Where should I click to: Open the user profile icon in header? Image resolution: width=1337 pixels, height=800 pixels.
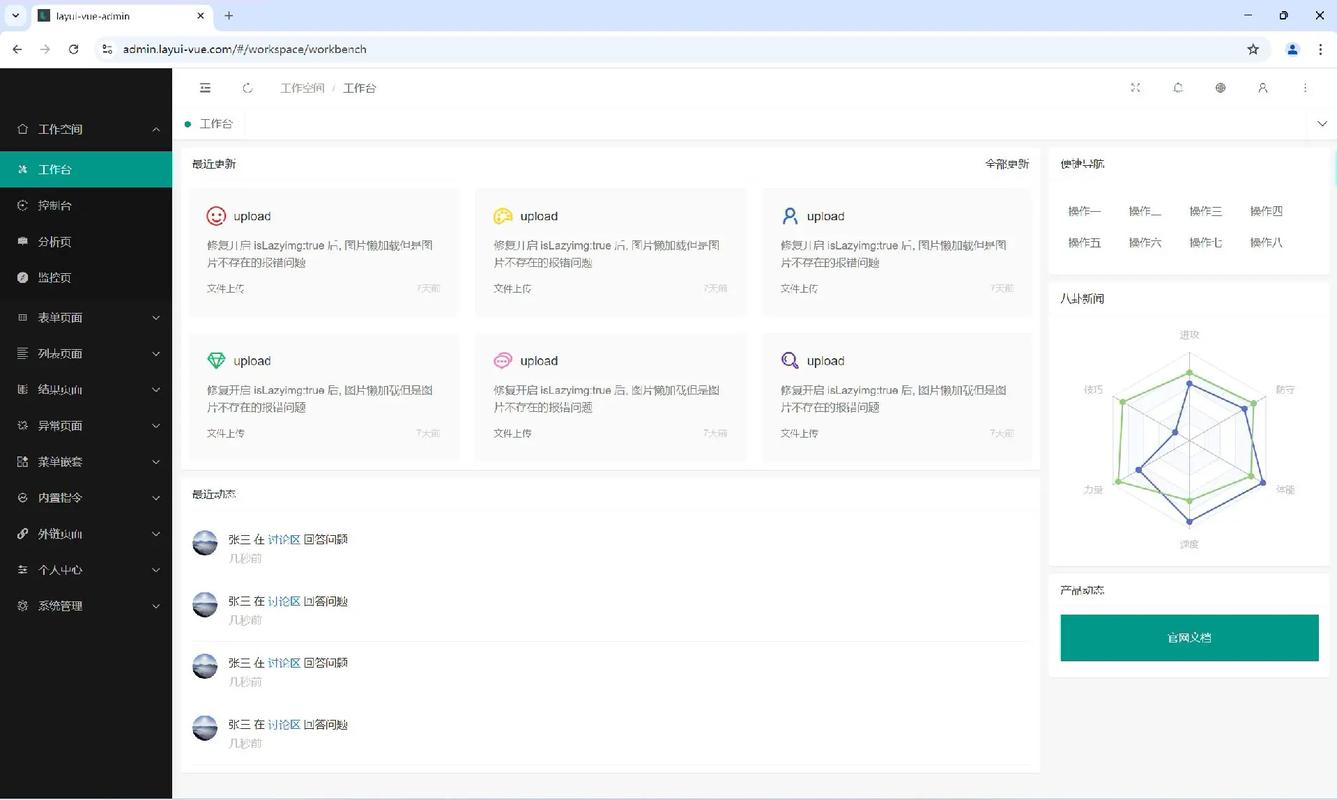[x=1263, y=88]
